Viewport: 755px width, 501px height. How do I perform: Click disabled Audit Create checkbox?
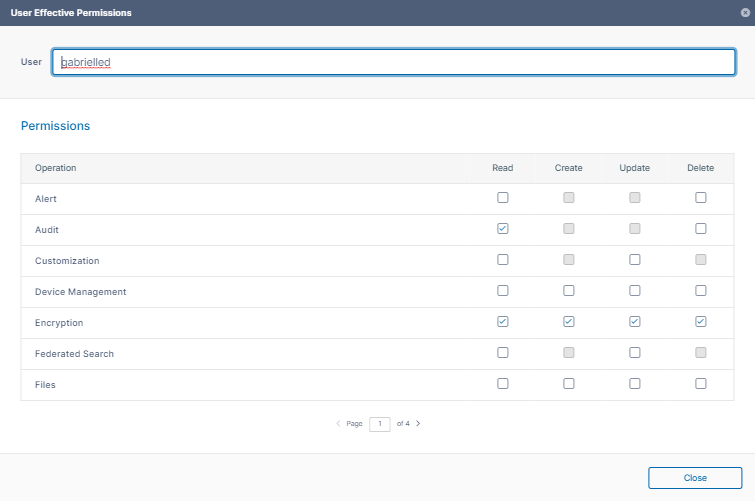tap(569, 228)
